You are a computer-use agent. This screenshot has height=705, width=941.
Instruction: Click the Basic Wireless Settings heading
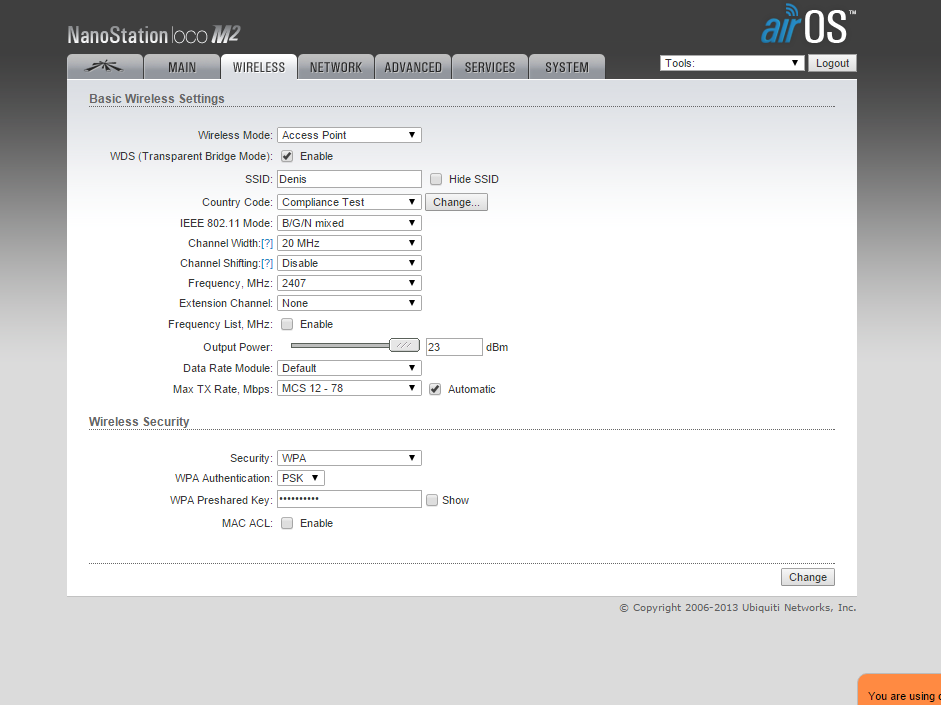point(157,98)
